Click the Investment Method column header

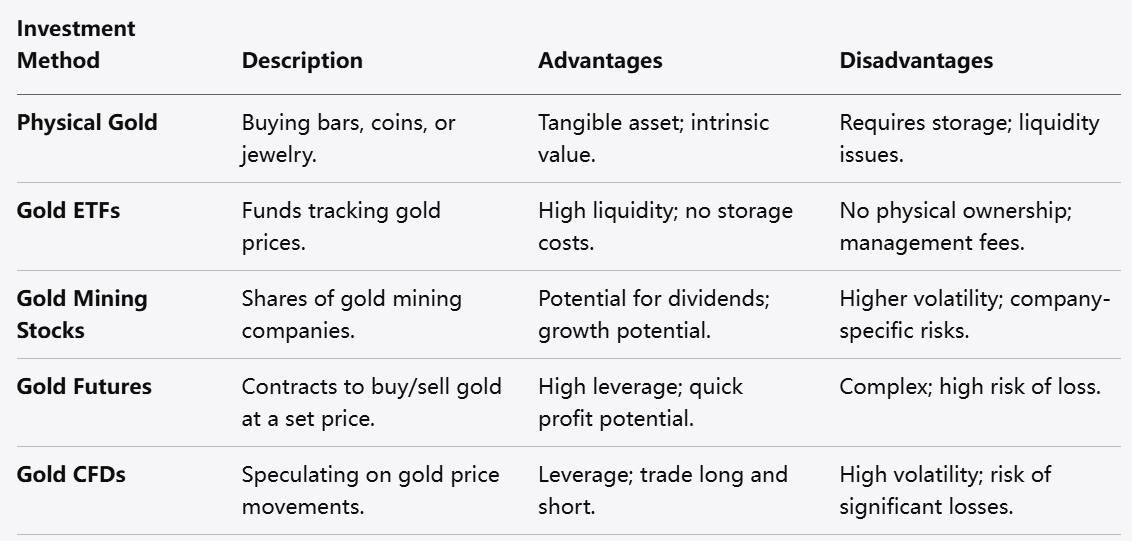coord(76,45)
